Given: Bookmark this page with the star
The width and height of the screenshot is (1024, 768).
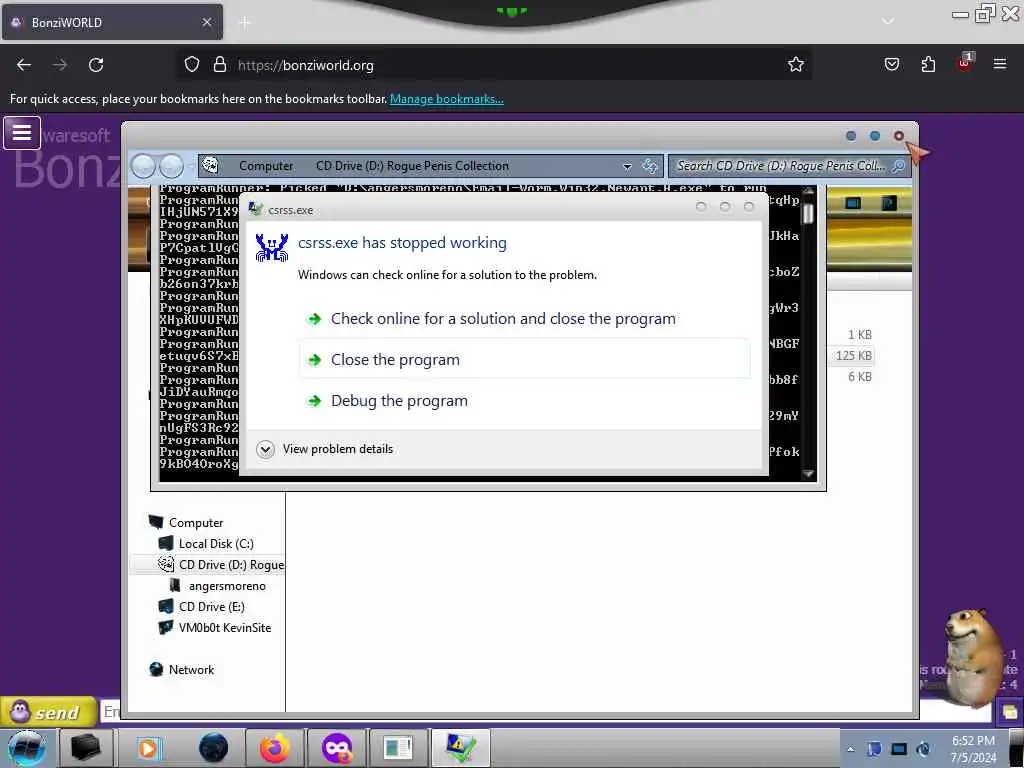Looking at the screenshot, I should click(795, 65).
